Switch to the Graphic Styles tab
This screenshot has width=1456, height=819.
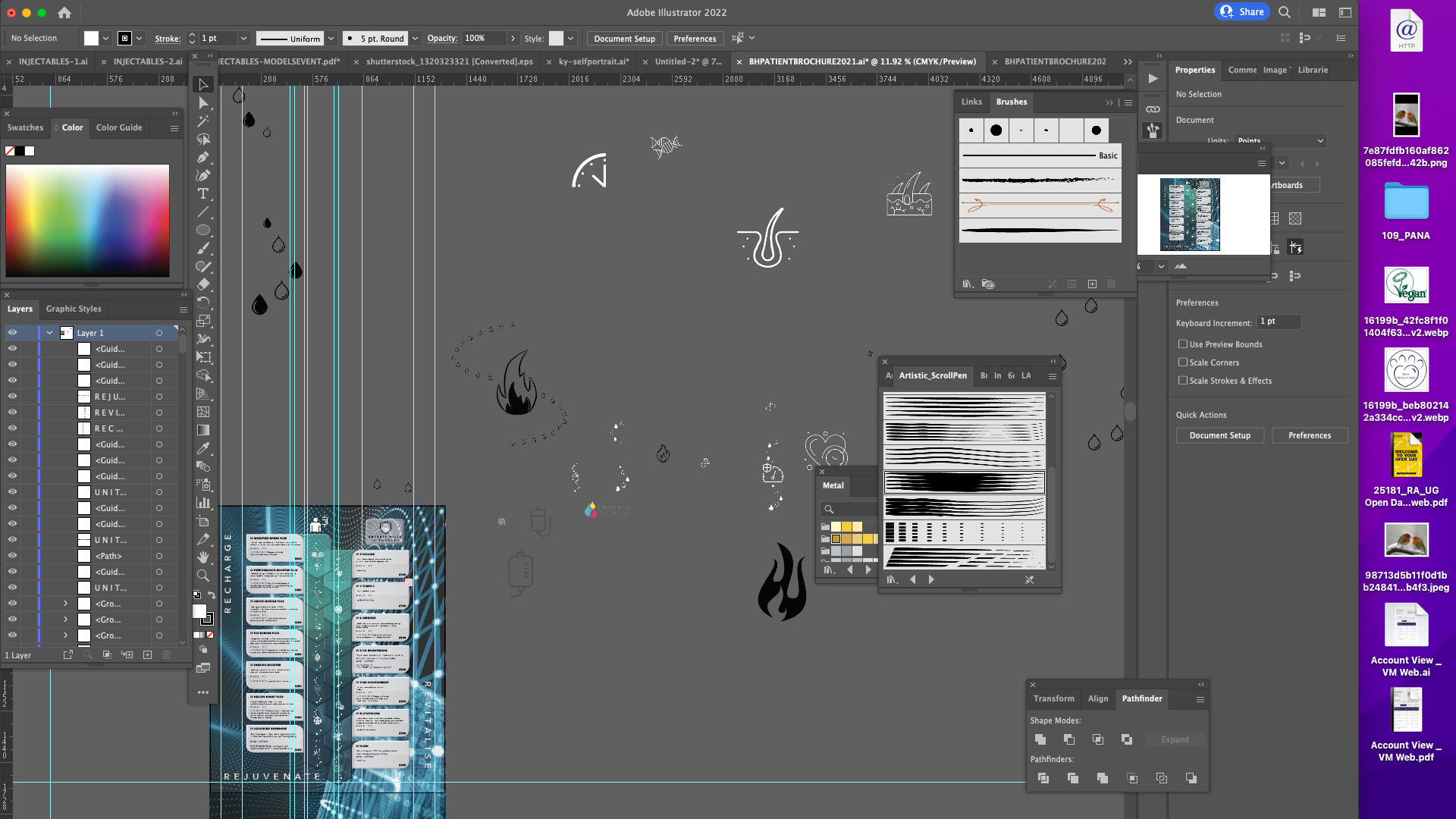pyautogui.click(x=74, y=309)
